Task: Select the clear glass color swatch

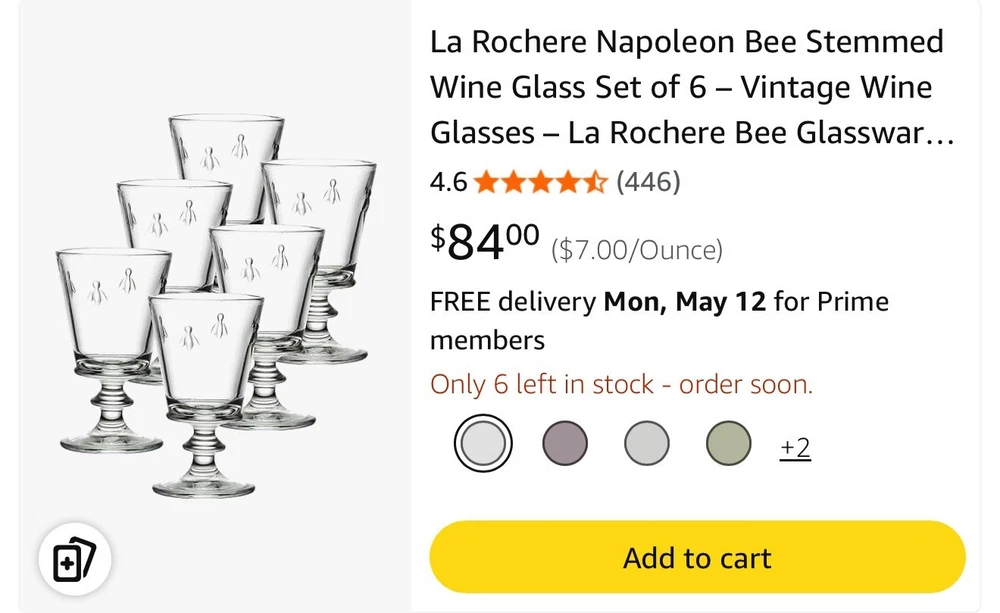Action: 483,443
